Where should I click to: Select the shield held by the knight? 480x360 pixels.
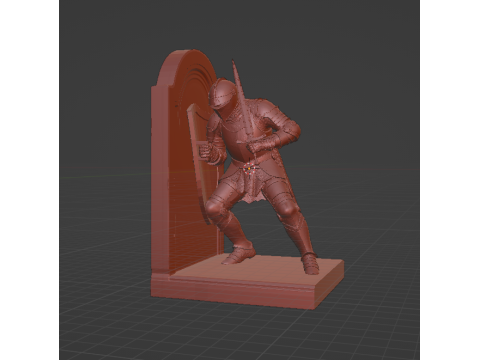click(x=200, y=163)
